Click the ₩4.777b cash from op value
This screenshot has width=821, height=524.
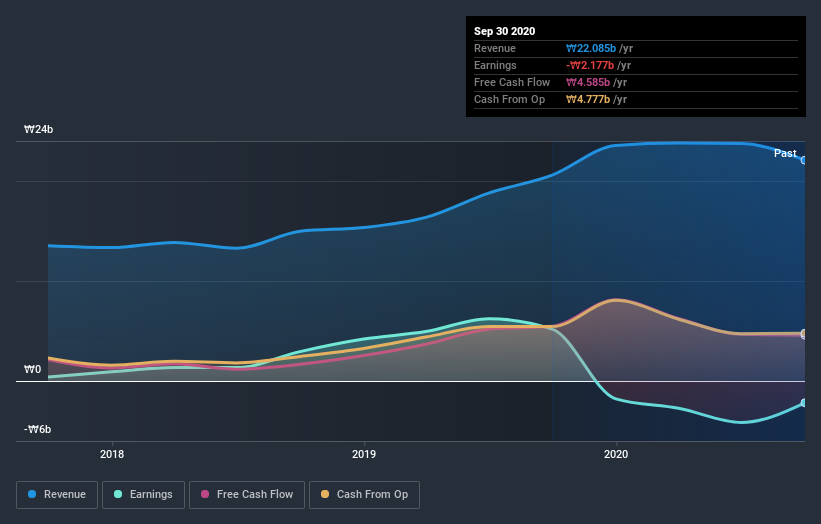(x=588, y=99)
